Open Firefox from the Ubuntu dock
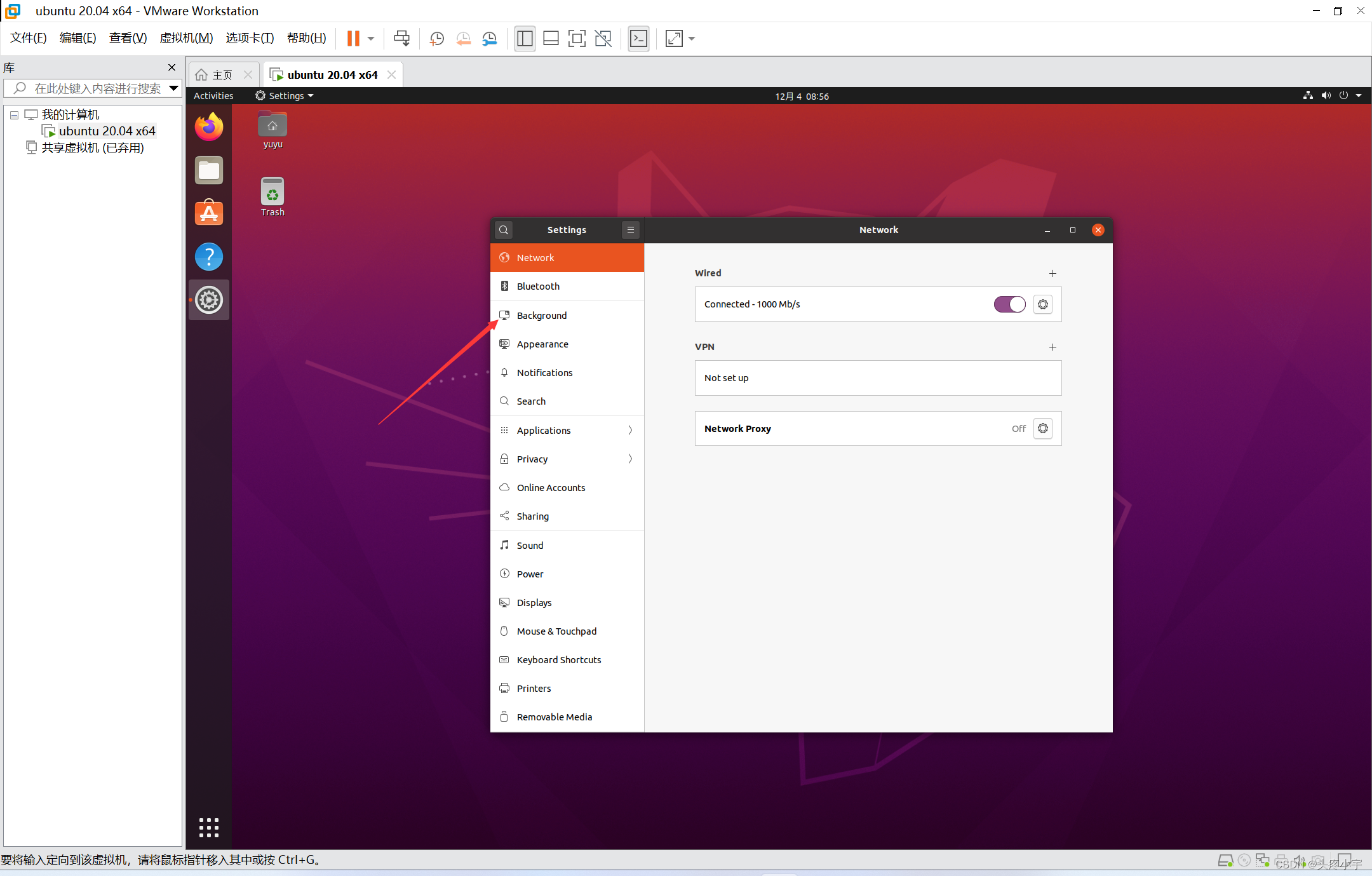Viewport: 1372px width, 876px height. pyautogui.click(x=209, y=127)
